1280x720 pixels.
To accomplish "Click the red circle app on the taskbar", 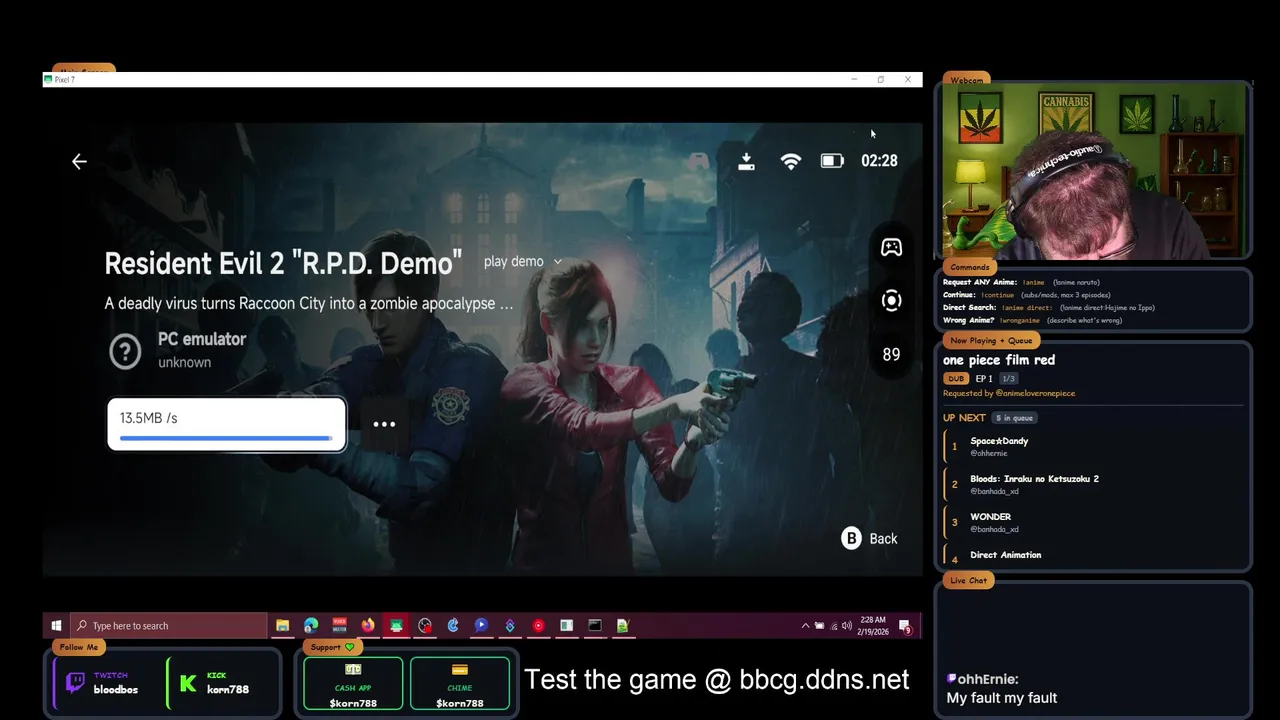I will click(538, 626).
